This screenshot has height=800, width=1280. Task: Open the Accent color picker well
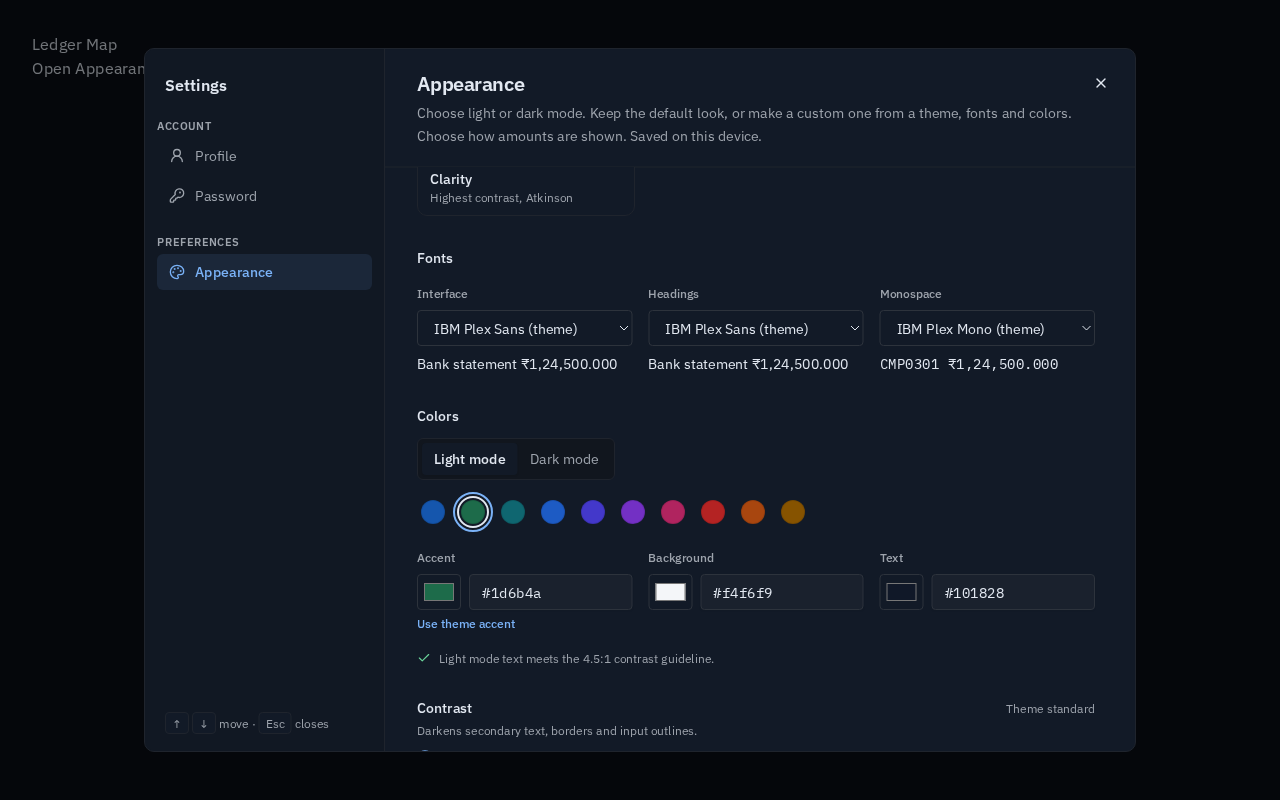(x=439, y=592)
